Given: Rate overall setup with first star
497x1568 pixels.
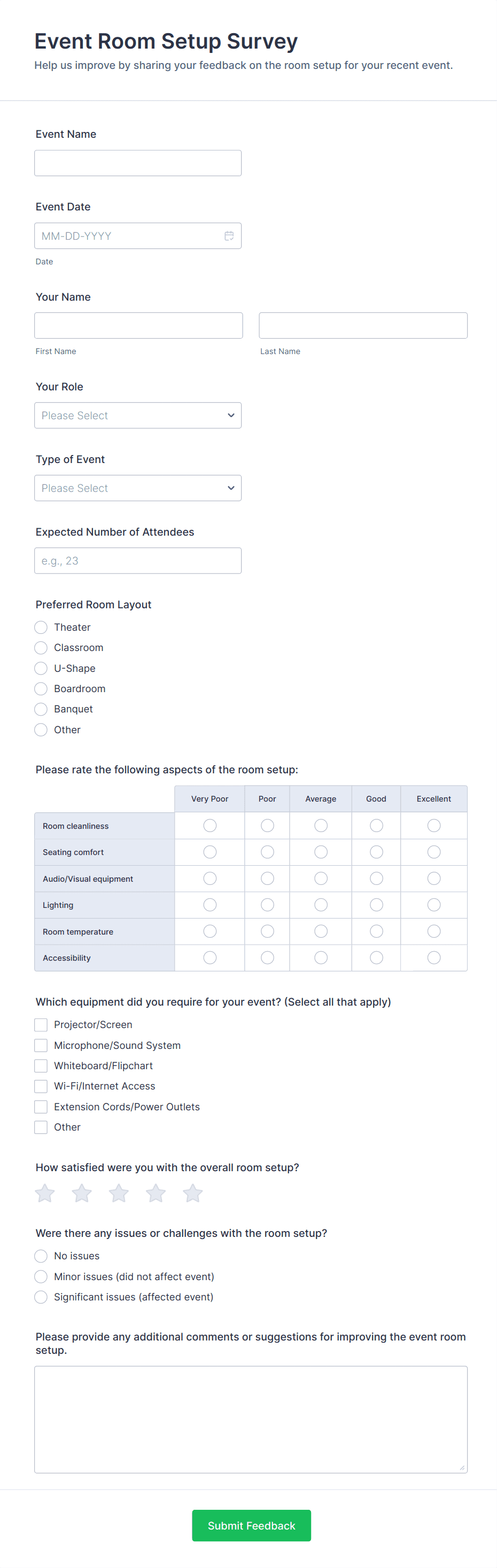Looking at the screenshot, I should click(45, 1193).
